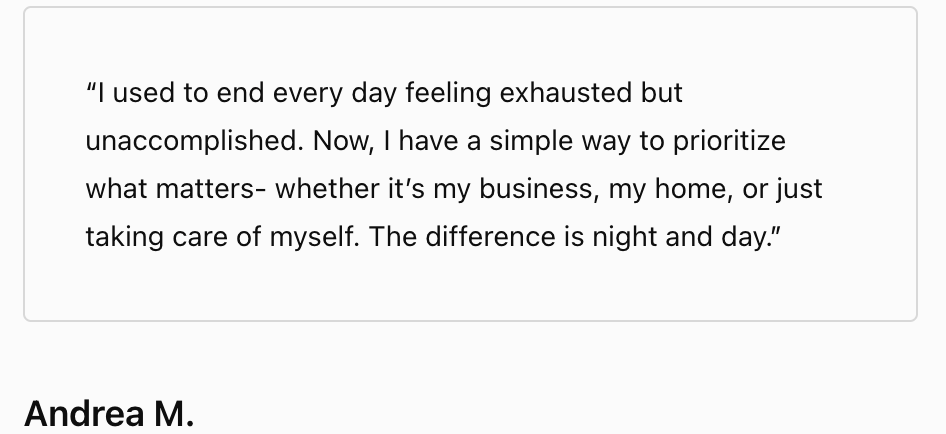Click the word "exhausted" in the quote

[x=566, y=94]
